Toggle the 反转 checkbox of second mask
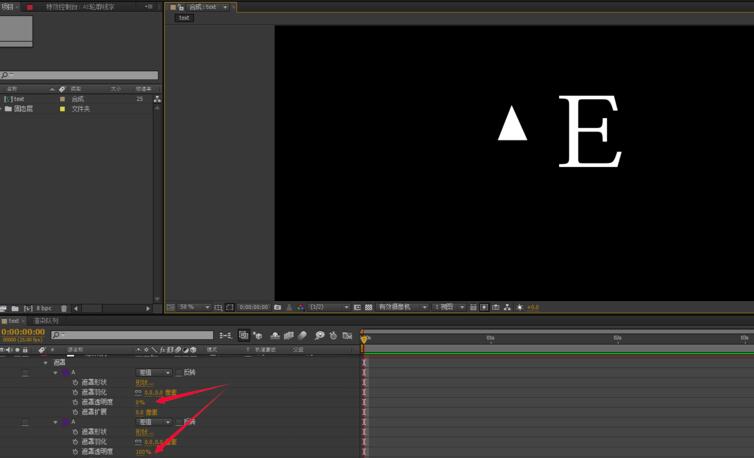Viewport: 754px width, 458px height. click(179, 422)
